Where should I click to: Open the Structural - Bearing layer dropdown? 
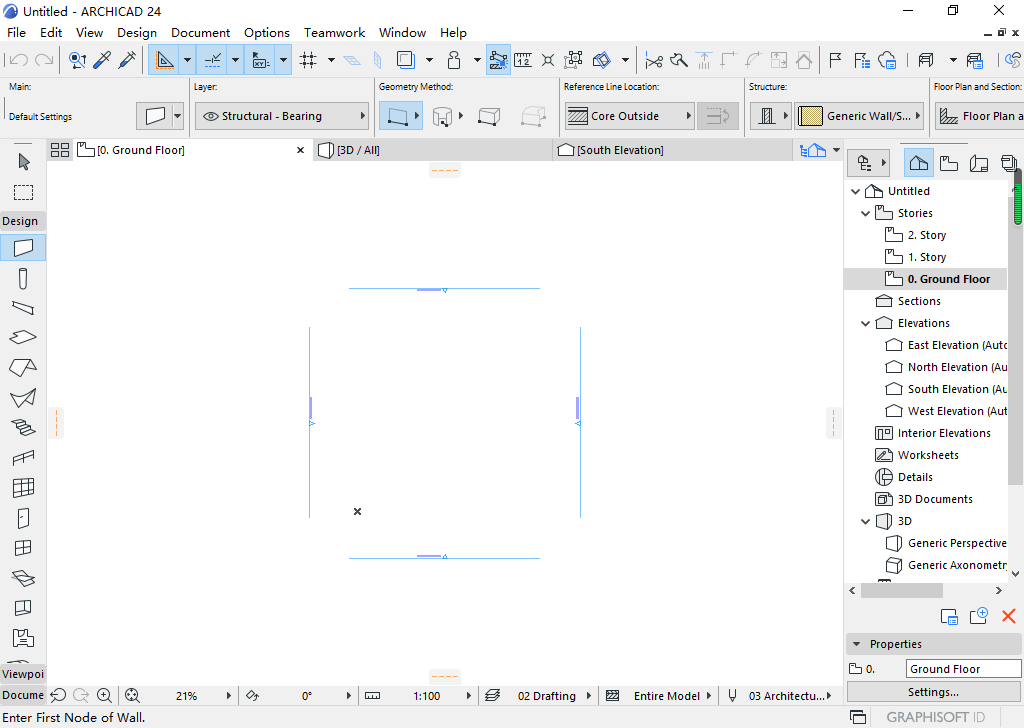281,116
